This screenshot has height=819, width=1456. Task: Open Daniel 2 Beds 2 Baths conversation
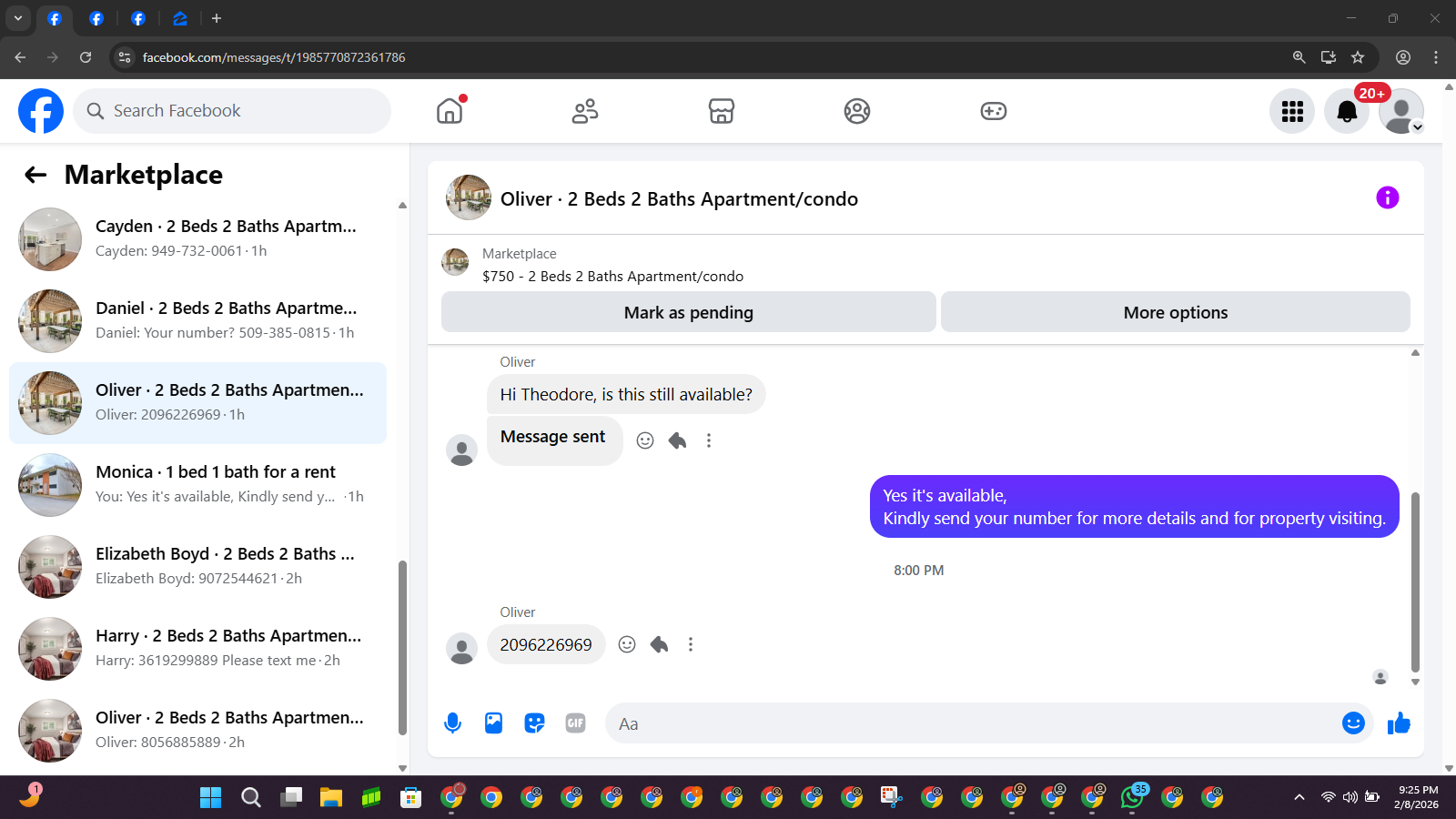[197, 321]
